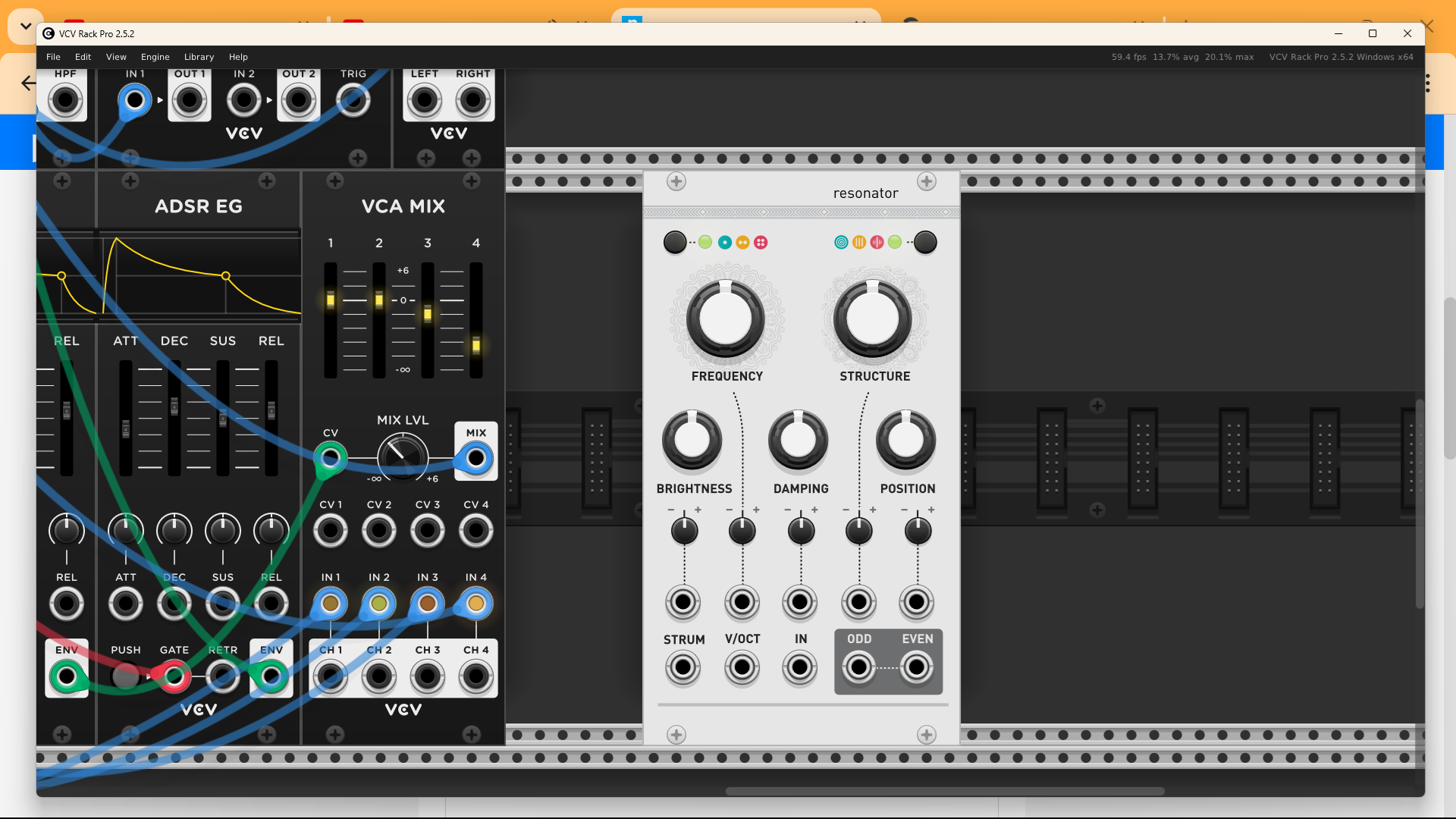Click the CV 2 input jack
This screenshot has width=1456, height=819.
click(x=379, y=531)
